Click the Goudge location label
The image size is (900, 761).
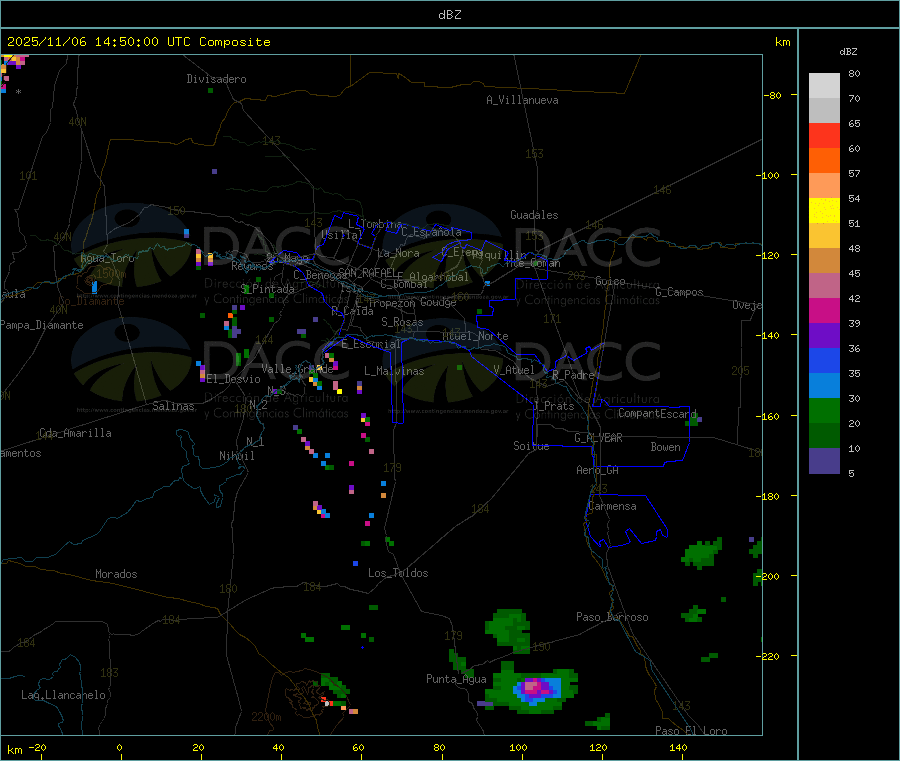click(x=439, y=302)
